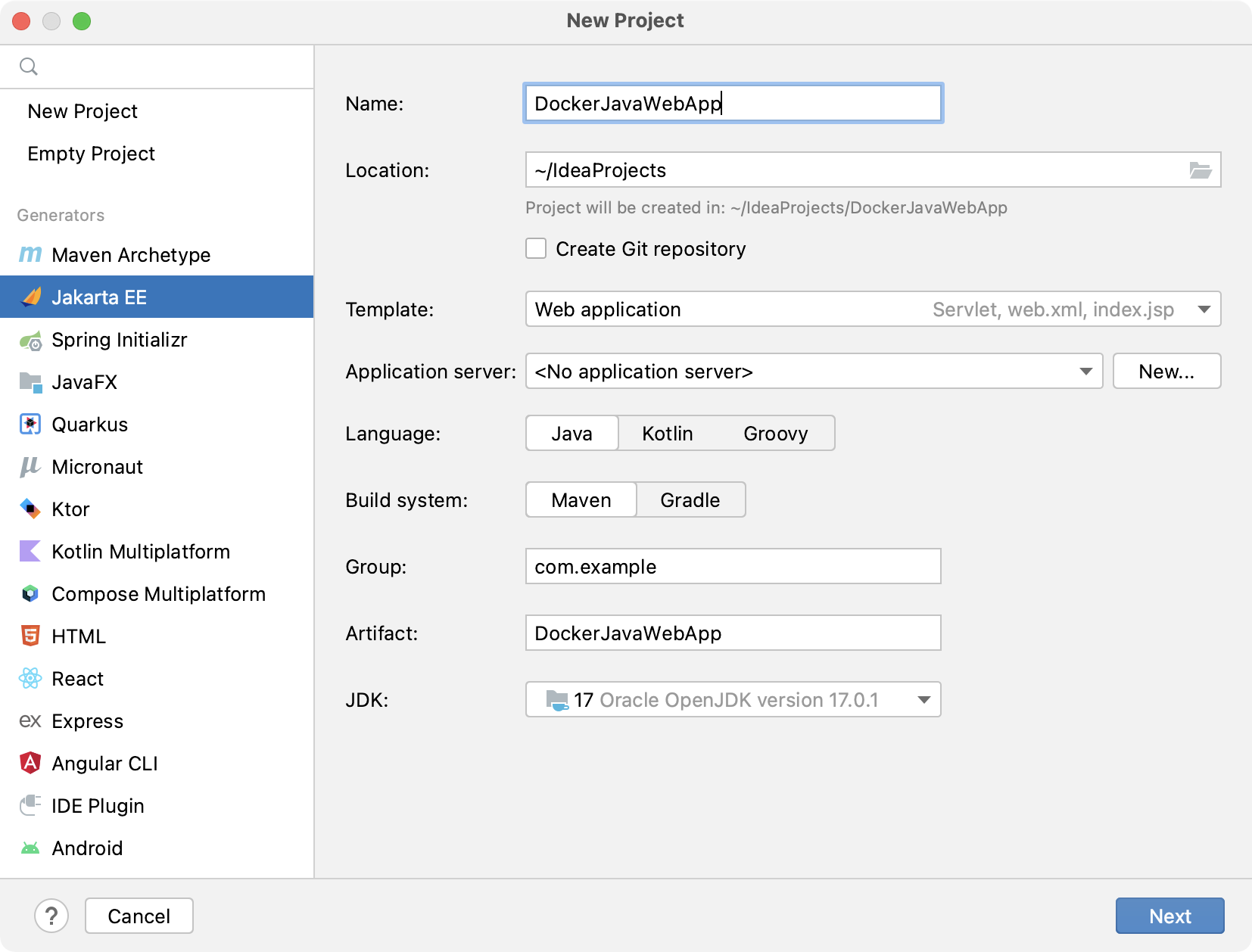Enable the Create Git repository checkbox
This screenshot has width=1252, height=952.
(536, 248)
